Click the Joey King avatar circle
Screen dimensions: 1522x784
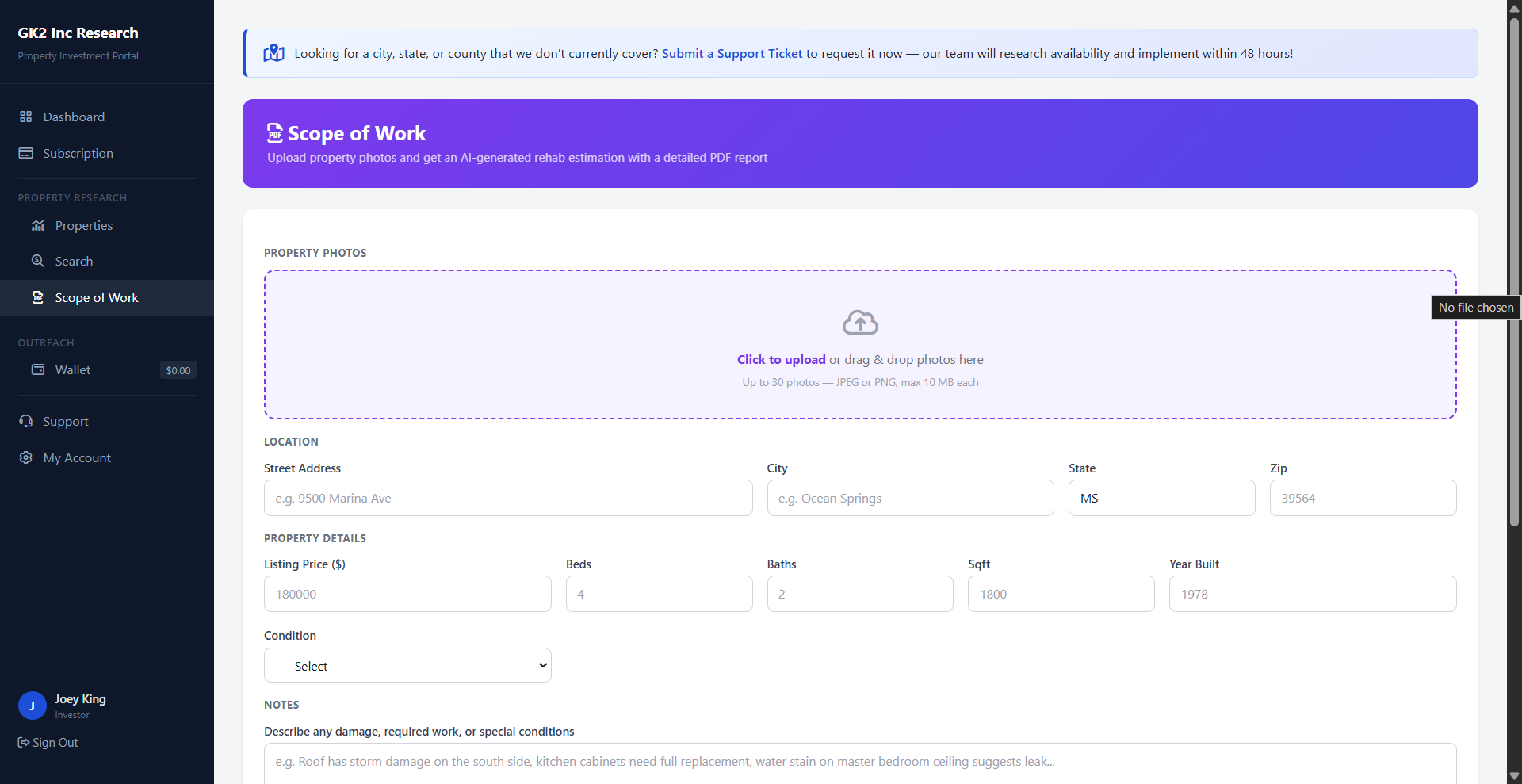[32, 706]
